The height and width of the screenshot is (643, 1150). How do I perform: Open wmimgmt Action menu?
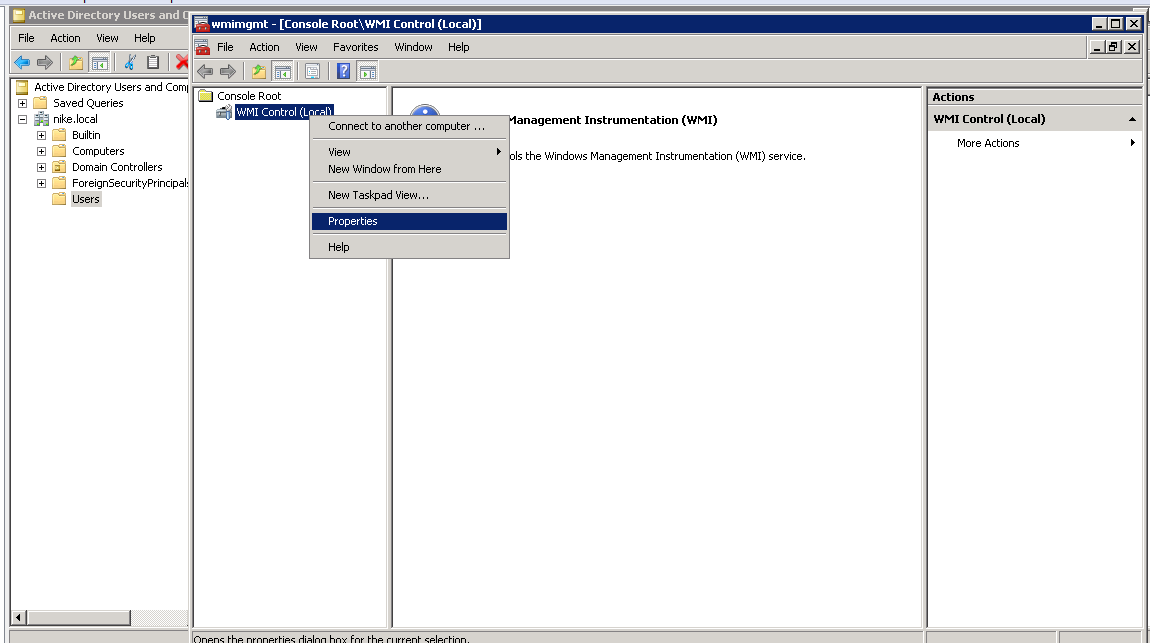point(264,47)
